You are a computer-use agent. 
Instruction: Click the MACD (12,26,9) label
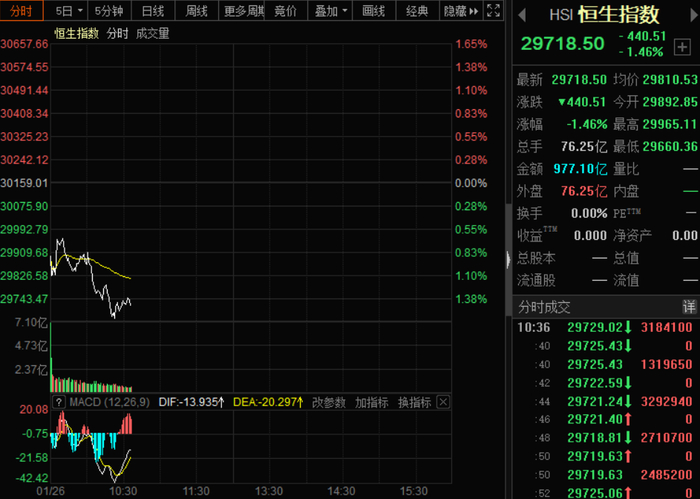[x=109, y=402]
